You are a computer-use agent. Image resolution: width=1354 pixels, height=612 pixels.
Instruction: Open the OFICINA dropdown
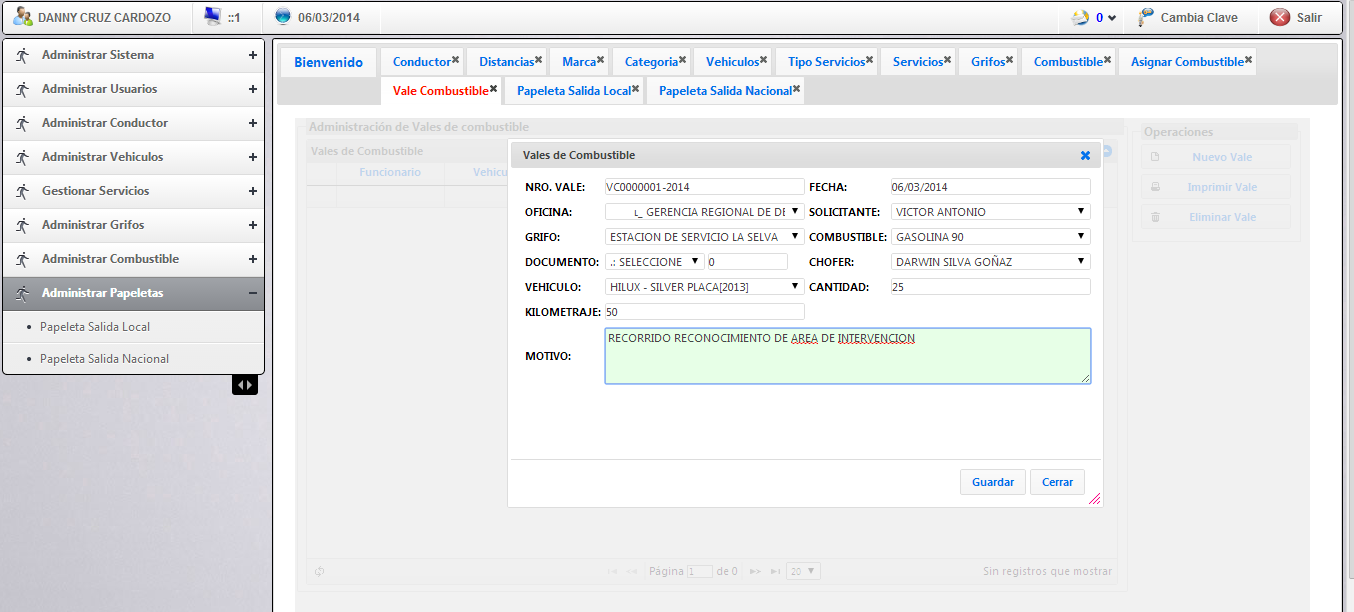coord(705,212)
